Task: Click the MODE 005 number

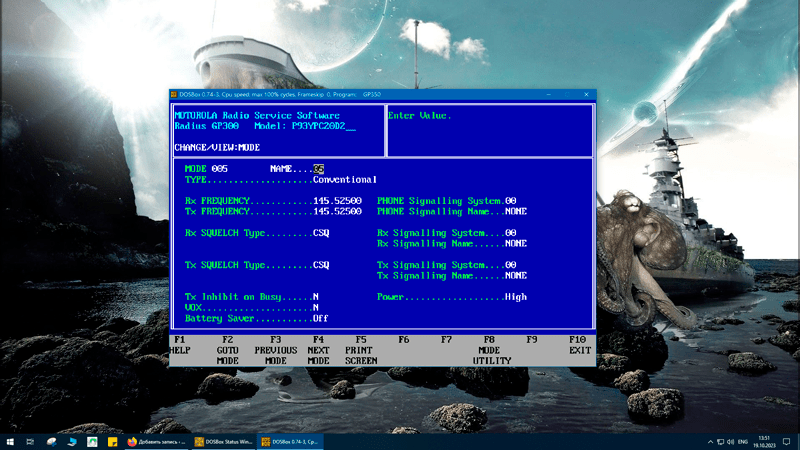Action: [x=219, y=169]
